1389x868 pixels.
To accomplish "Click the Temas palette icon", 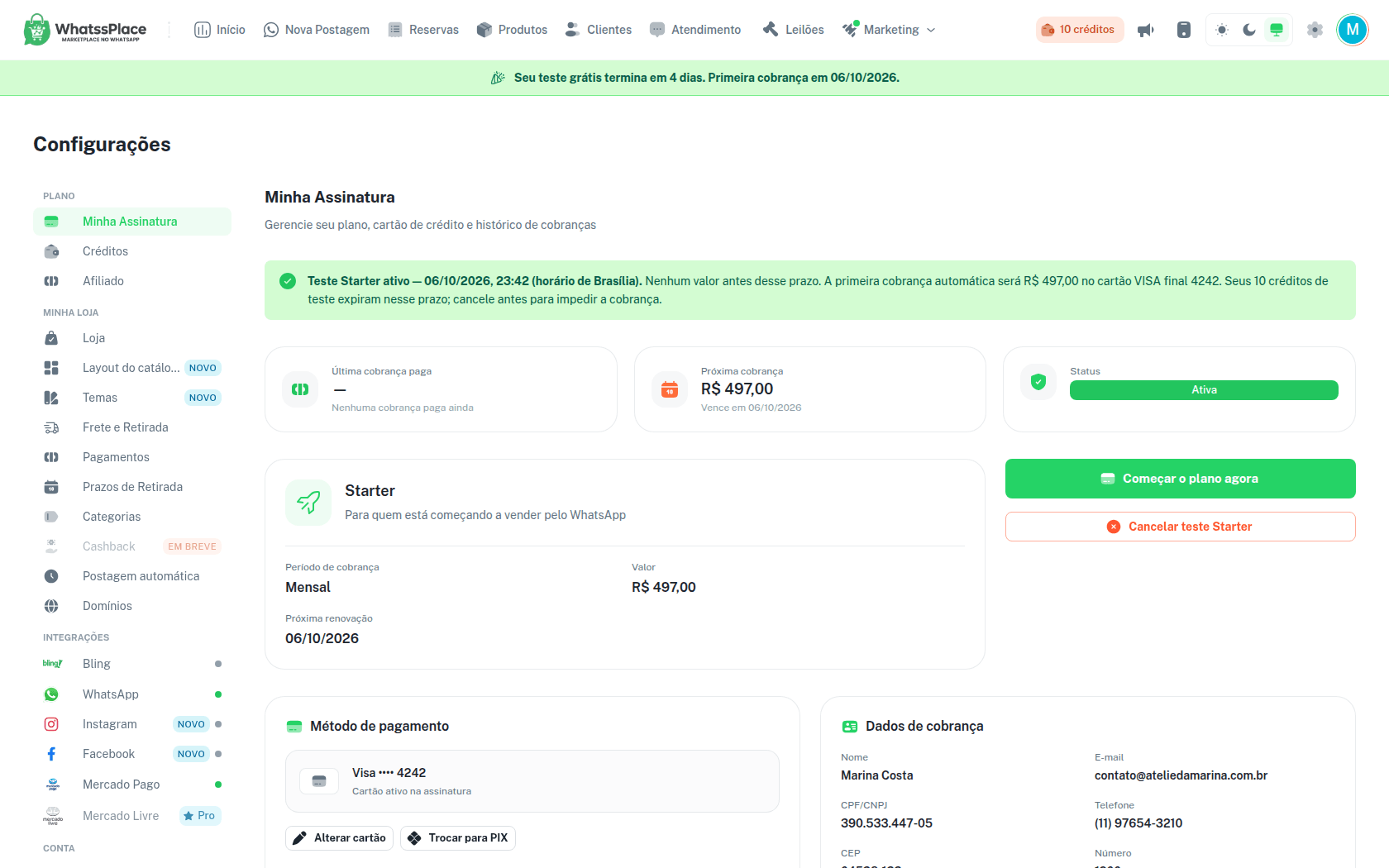I will (51, 398).
